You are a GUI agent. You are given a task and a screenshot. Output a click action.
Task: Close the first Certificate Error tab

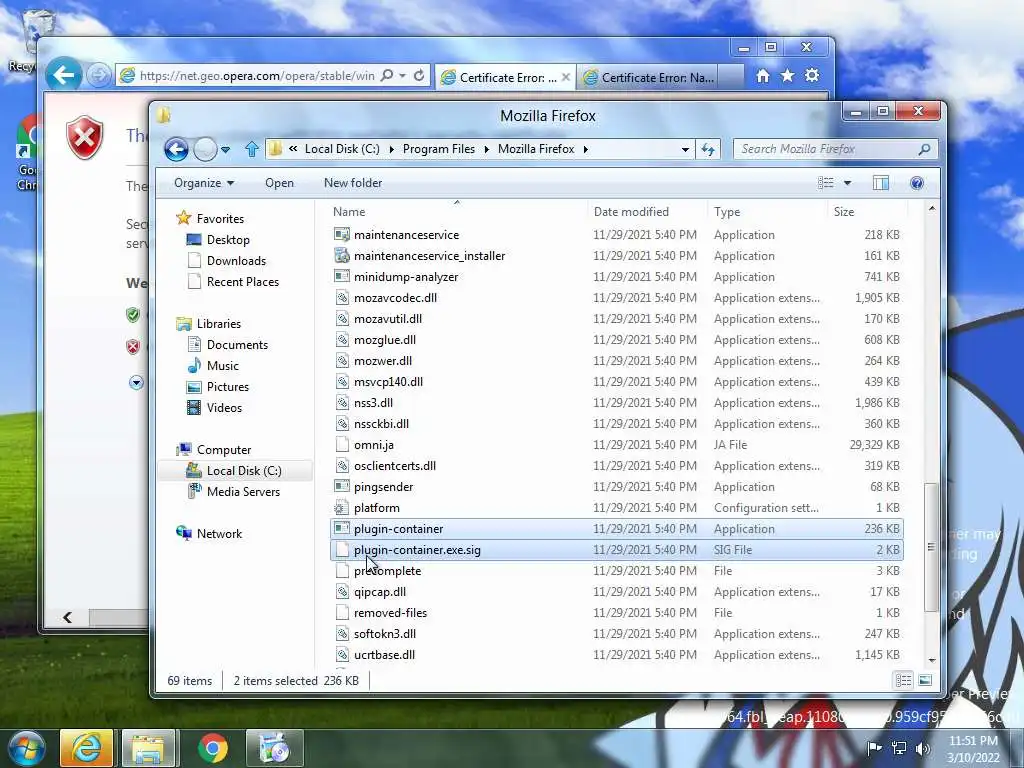[566, 77]
